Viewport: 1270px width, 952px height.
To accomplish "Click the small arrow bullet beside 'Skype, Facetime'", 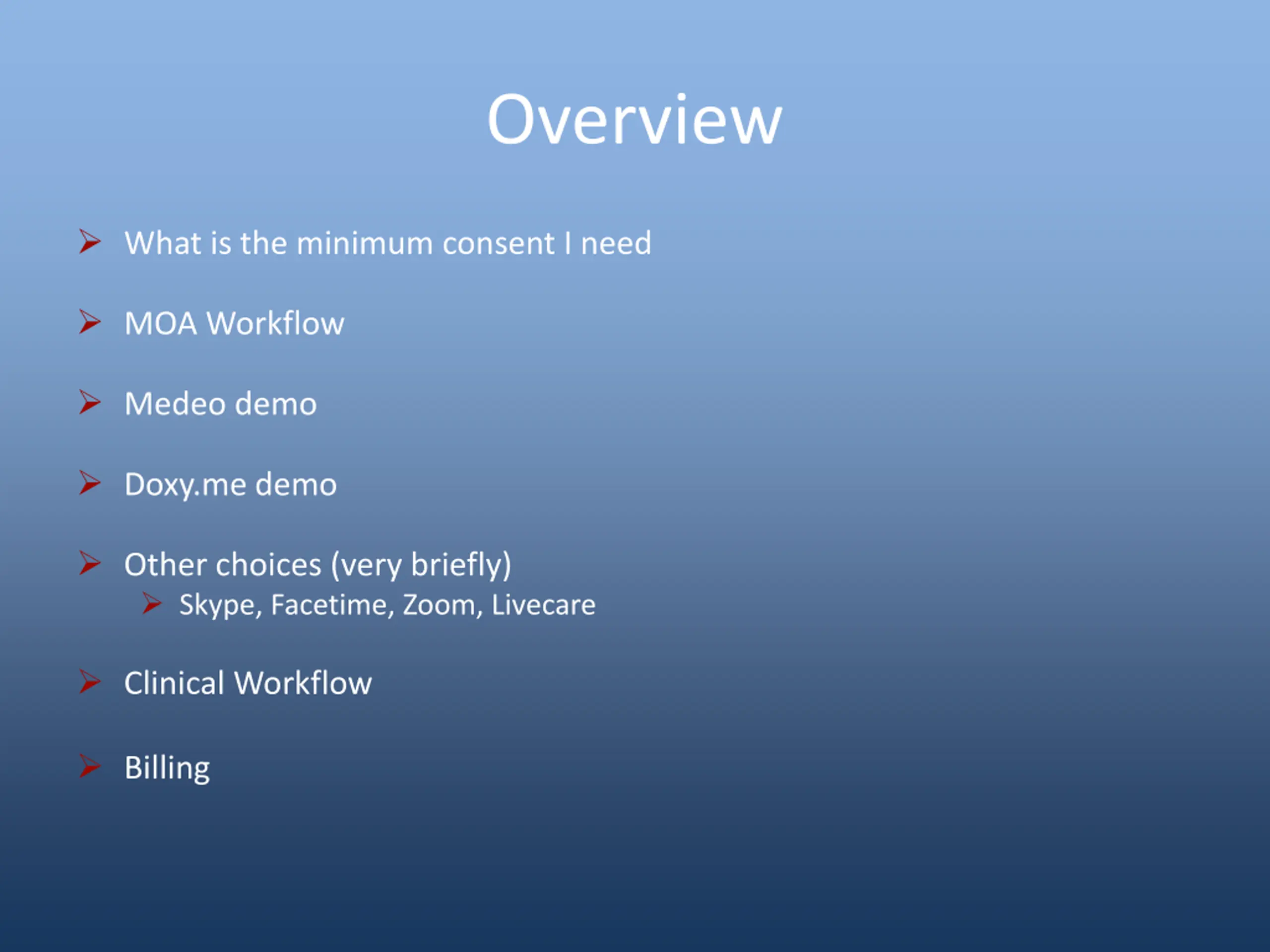I will tap(152, 604).
